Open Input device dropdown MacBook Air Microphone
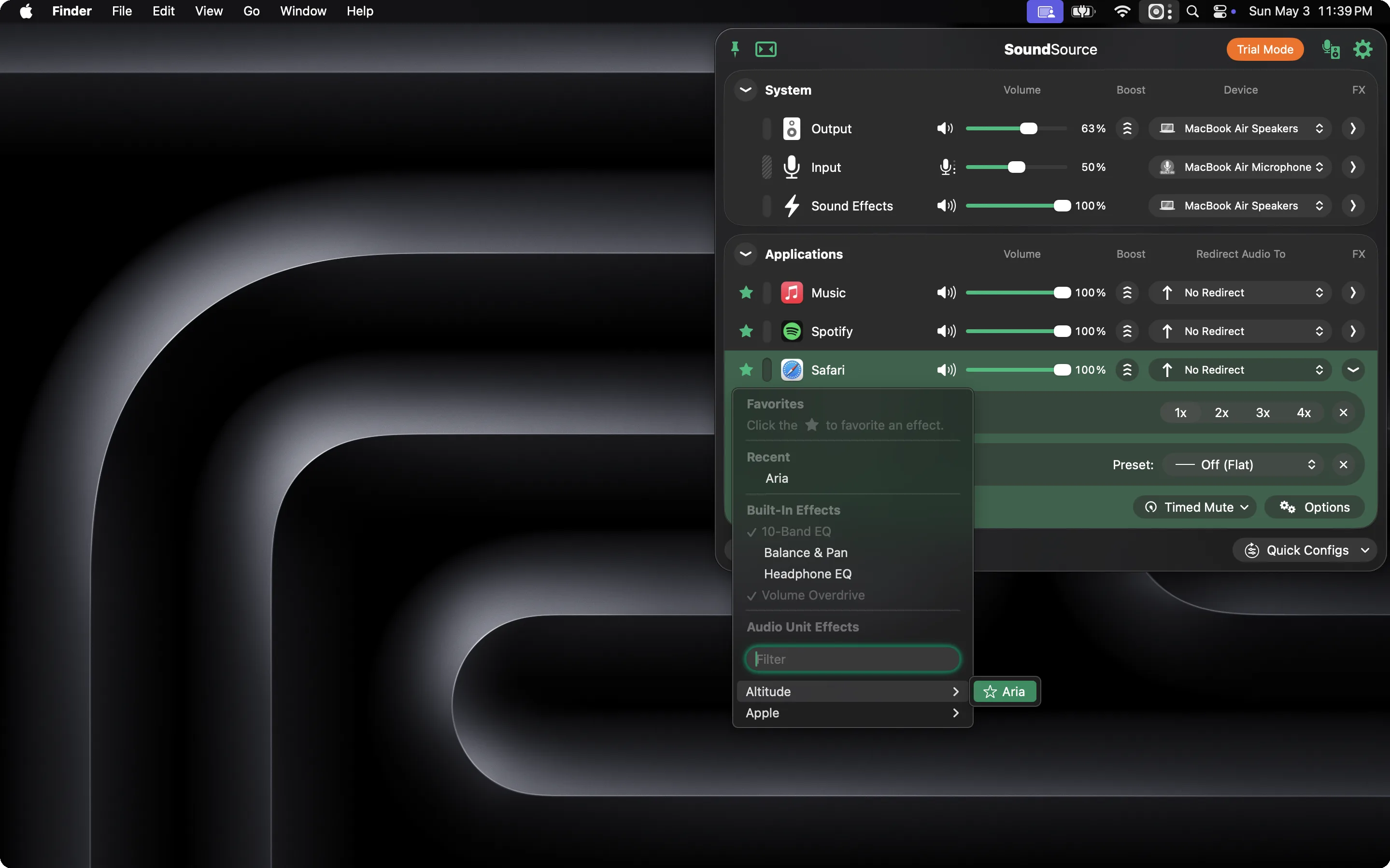Screen dimensions: 1390x868 pos(1240,167)
